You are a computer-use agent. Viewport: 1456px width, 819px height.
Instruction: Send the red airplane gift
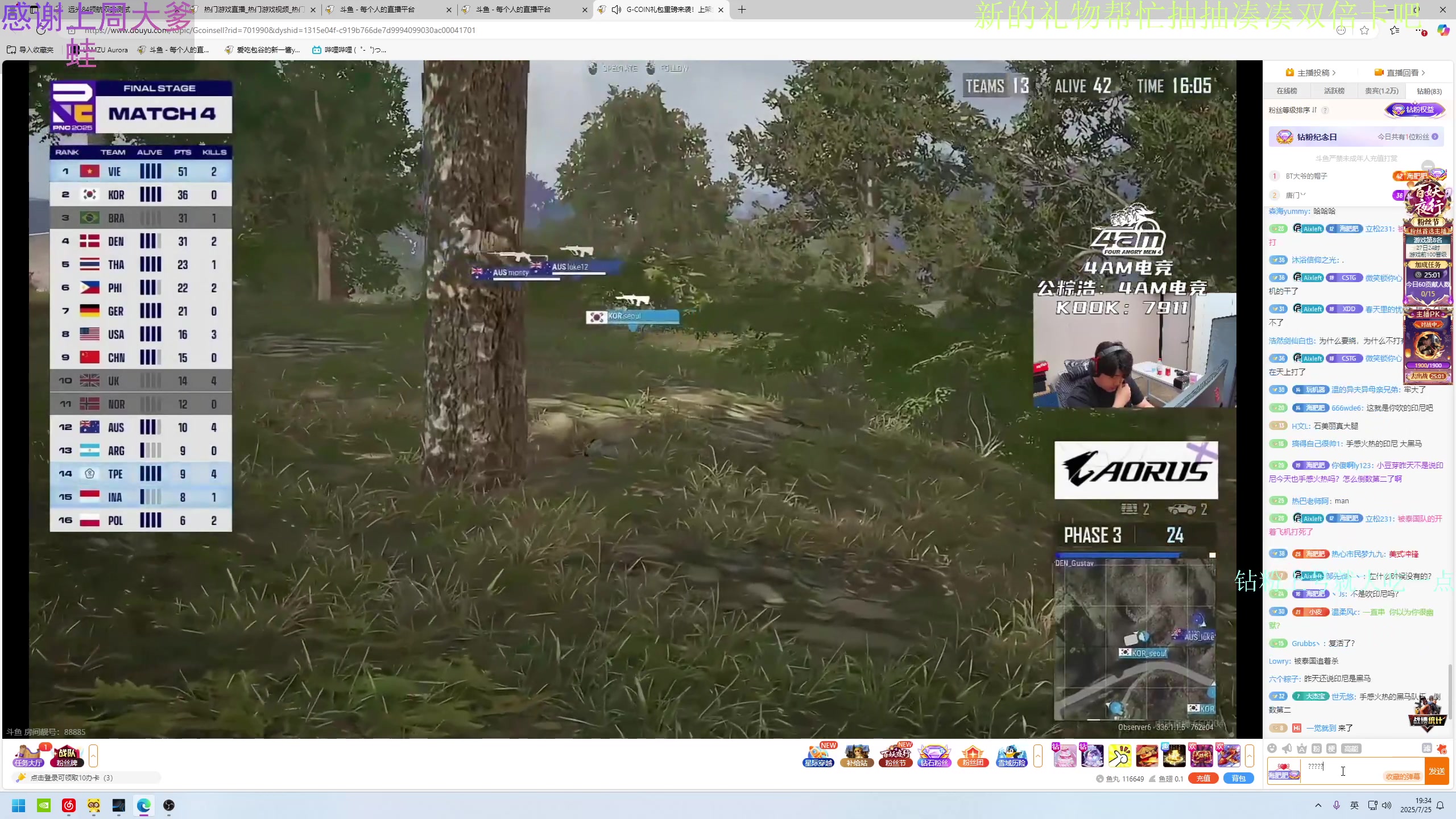tap(1228, 755)
